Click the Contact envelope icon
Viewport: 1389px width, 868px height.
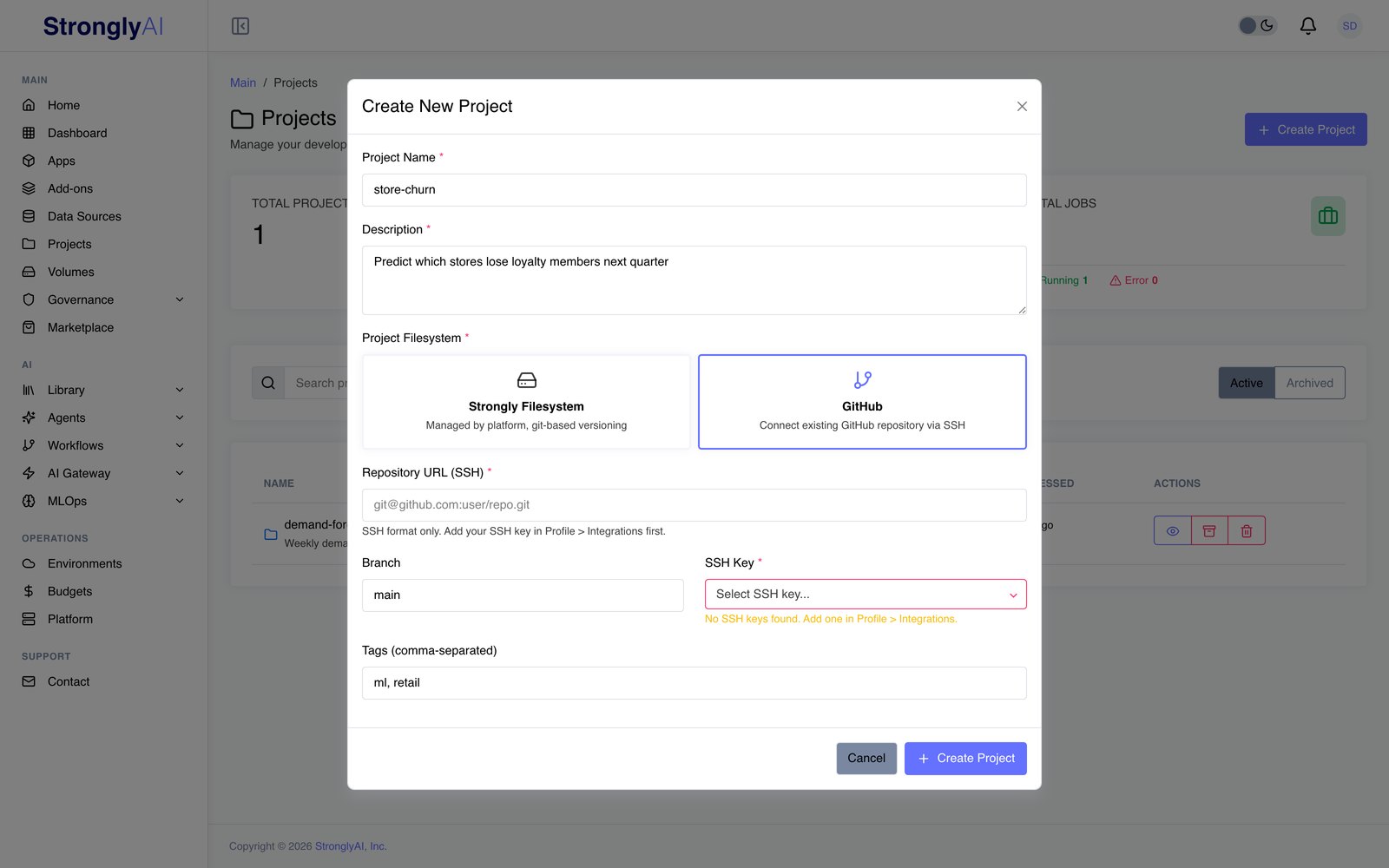pyautogui.click(x=29, y=681)
